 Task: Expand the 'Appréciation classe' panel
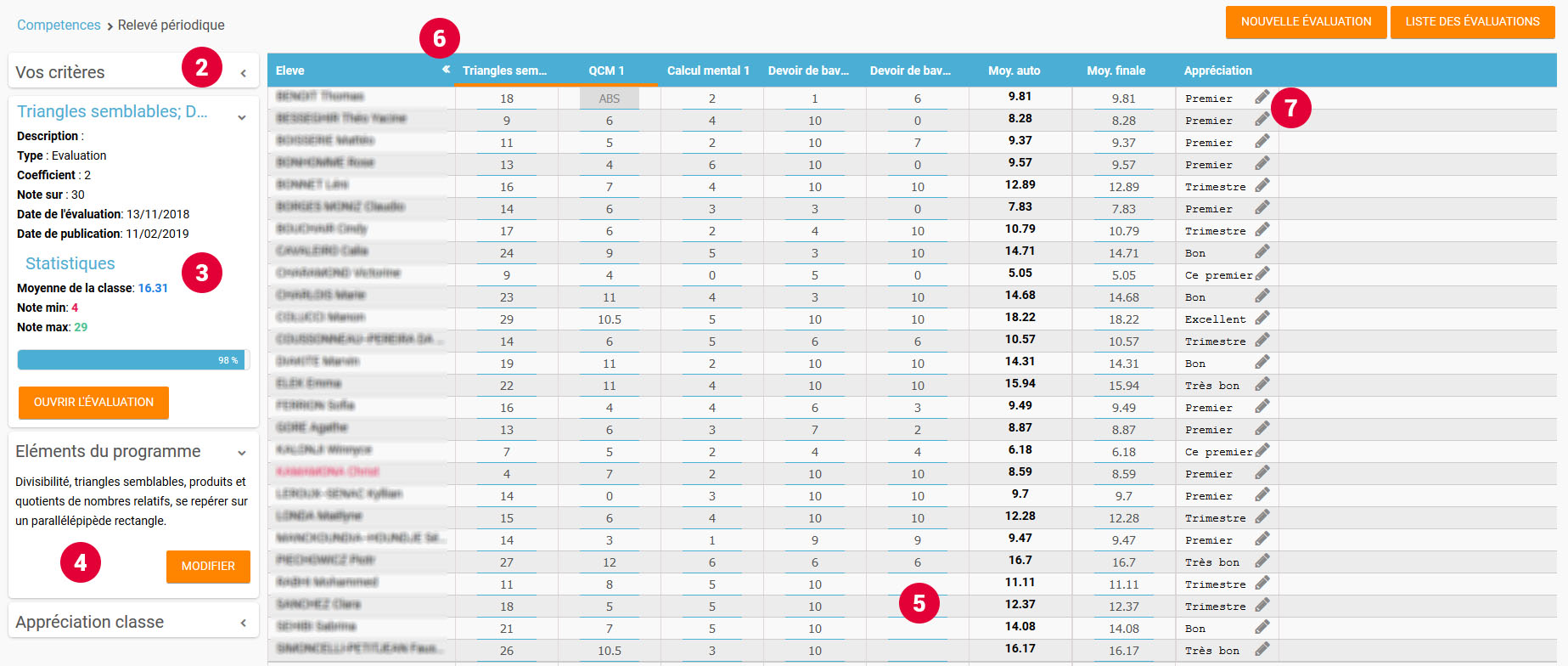click(244, 623)
